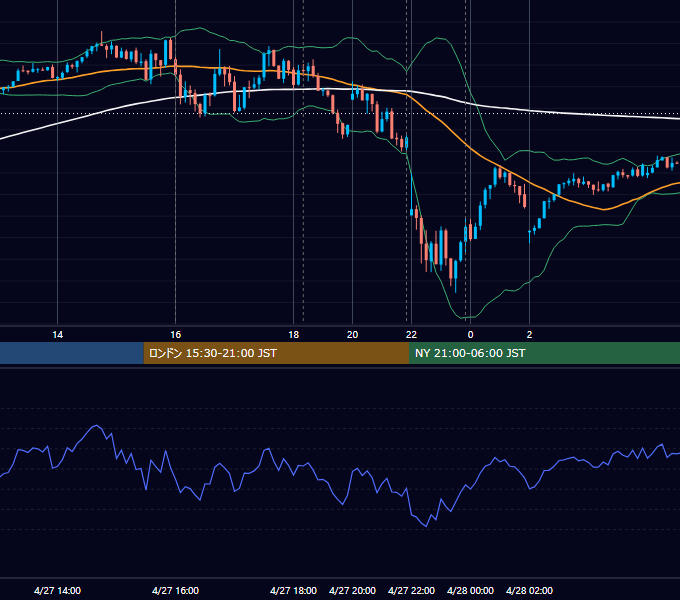This screenshot has height=600, width=680.
Task: Click the 4/27 18:00 date label
Action: point(293,590)
